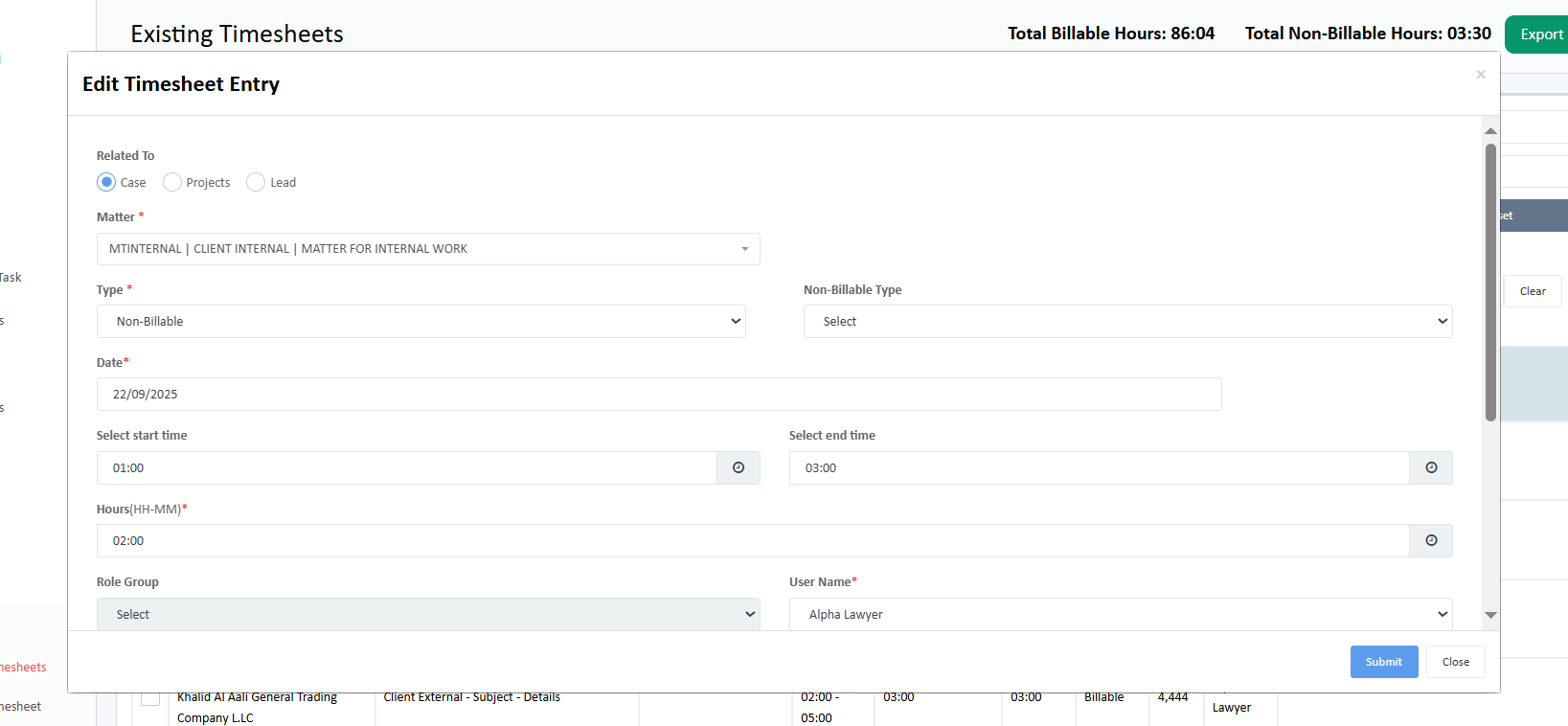The height and width of the screenshot is (726, 1568).
Task: Click the Date field with 22/09/2025
Action: click(x=659, y=394)
